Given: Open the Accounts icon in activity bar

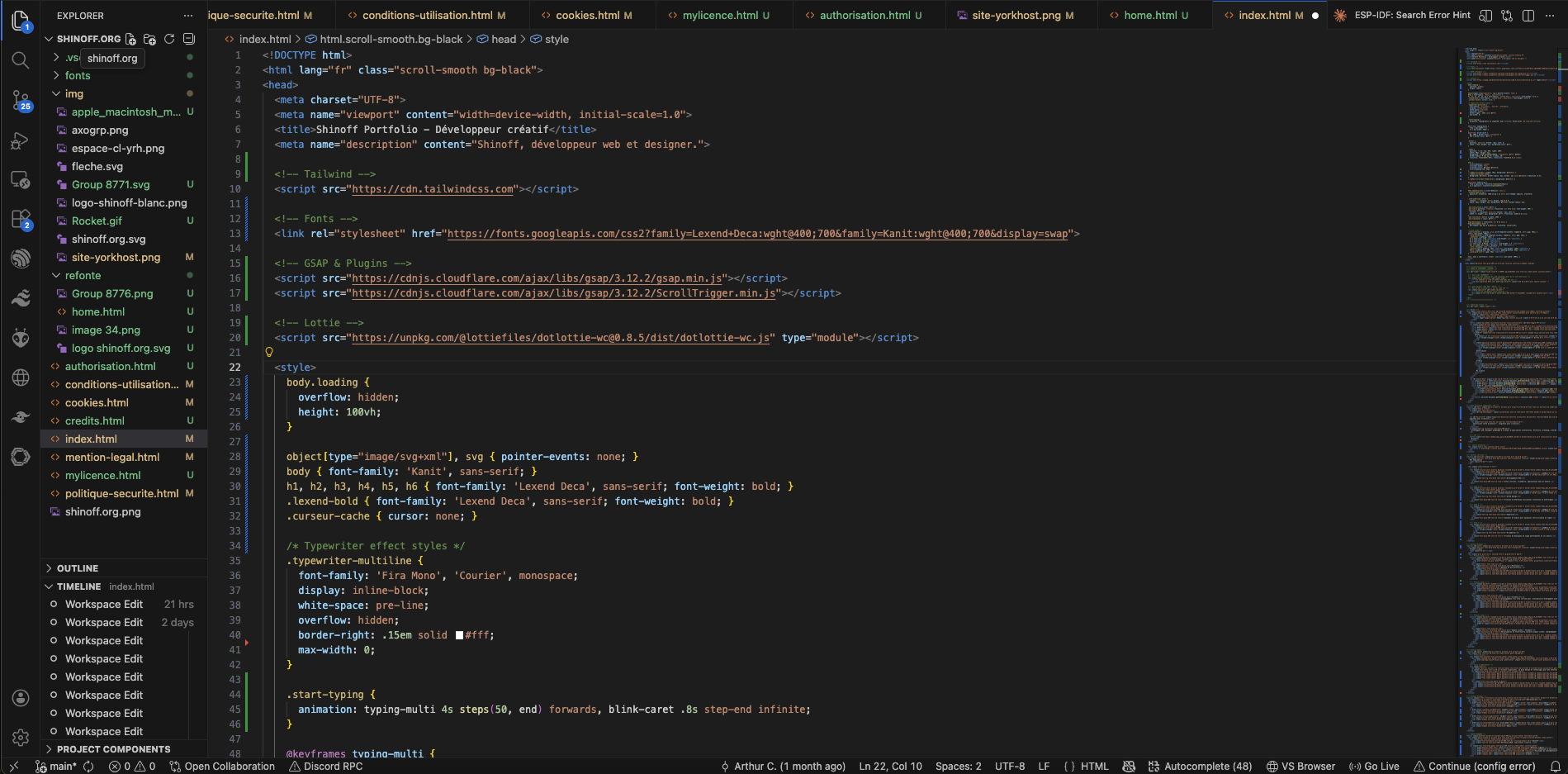Looking at the screenshot, I should click(20, 698).
